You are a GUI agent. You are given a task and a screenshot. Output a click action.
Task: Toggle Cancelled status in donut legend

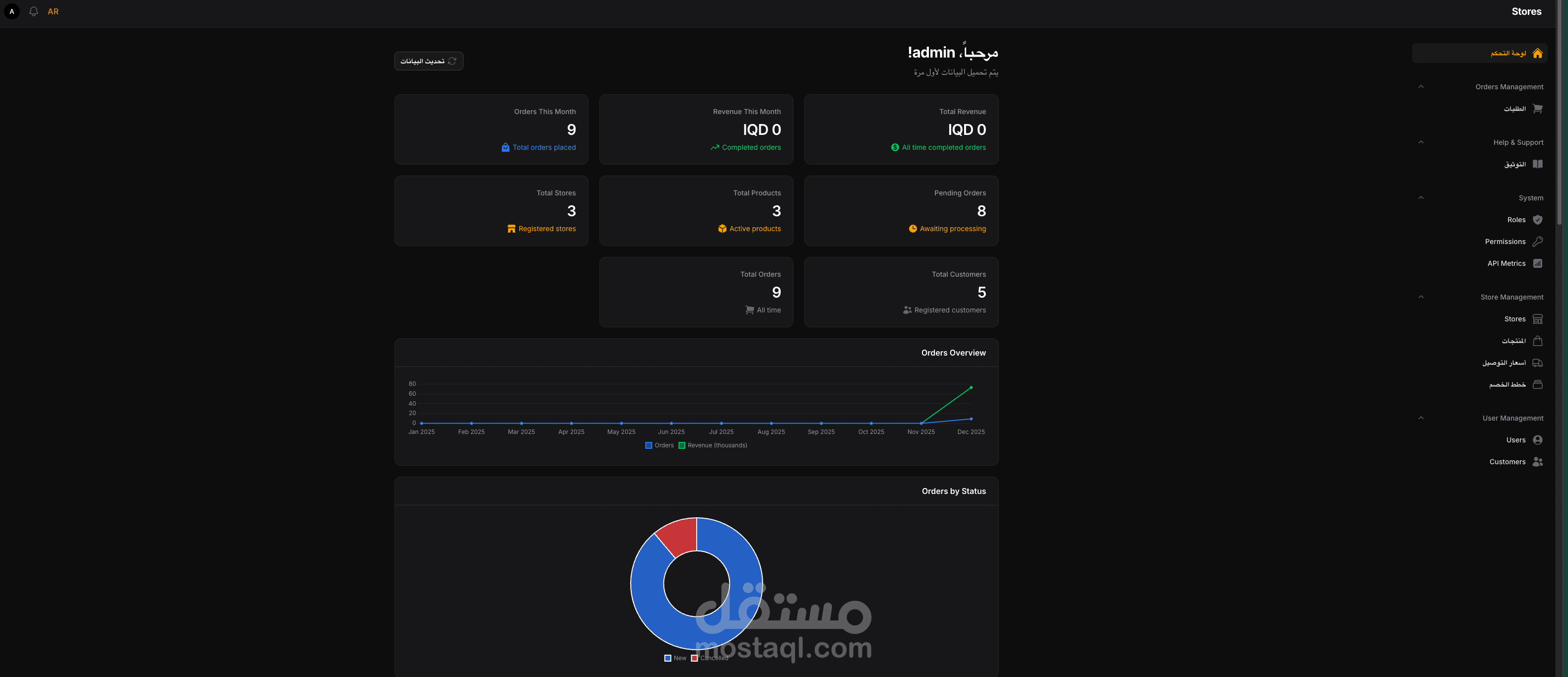(x=709, y=658)
